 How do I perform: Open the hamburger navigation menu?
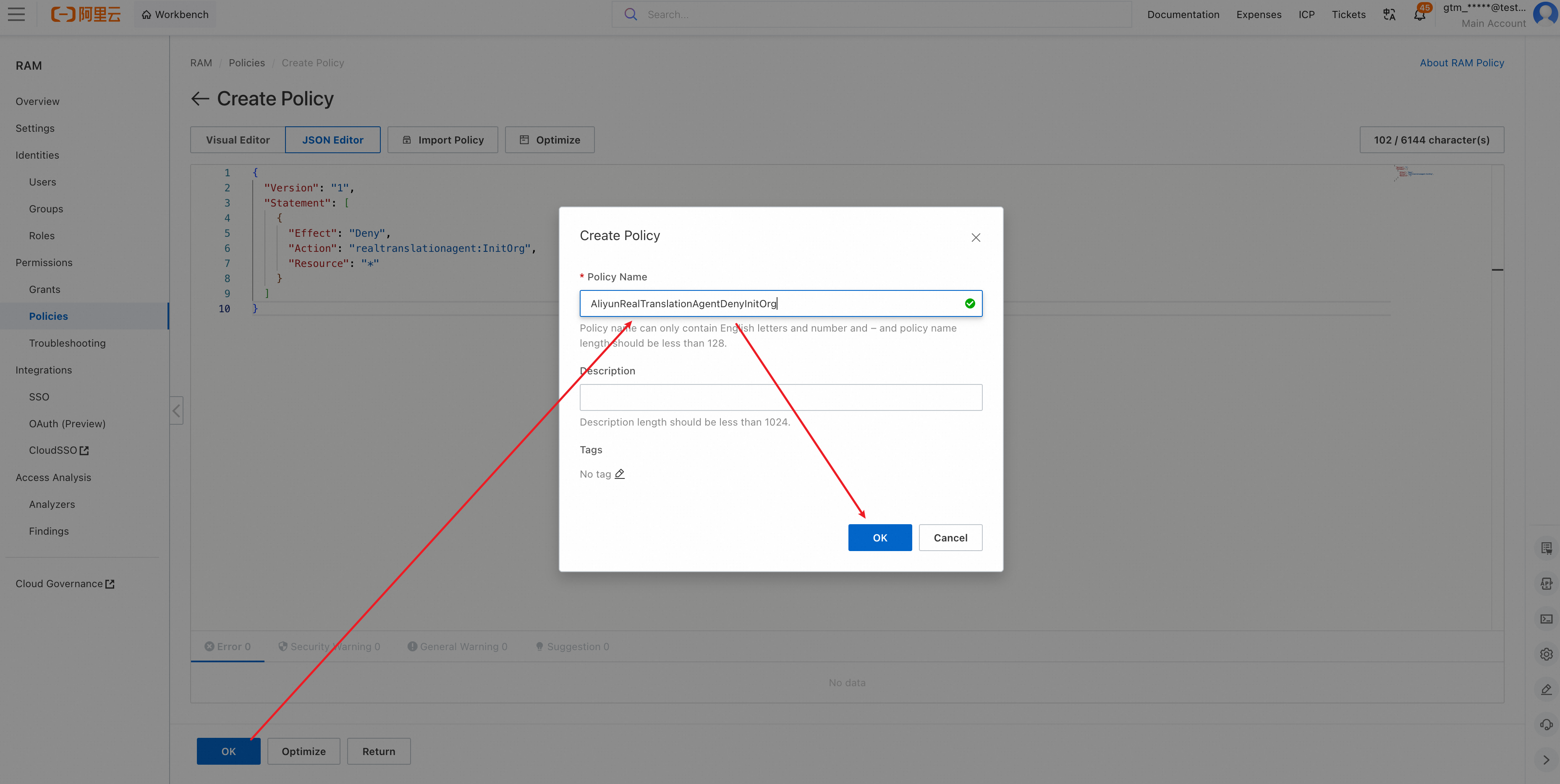tap(16, 15)
